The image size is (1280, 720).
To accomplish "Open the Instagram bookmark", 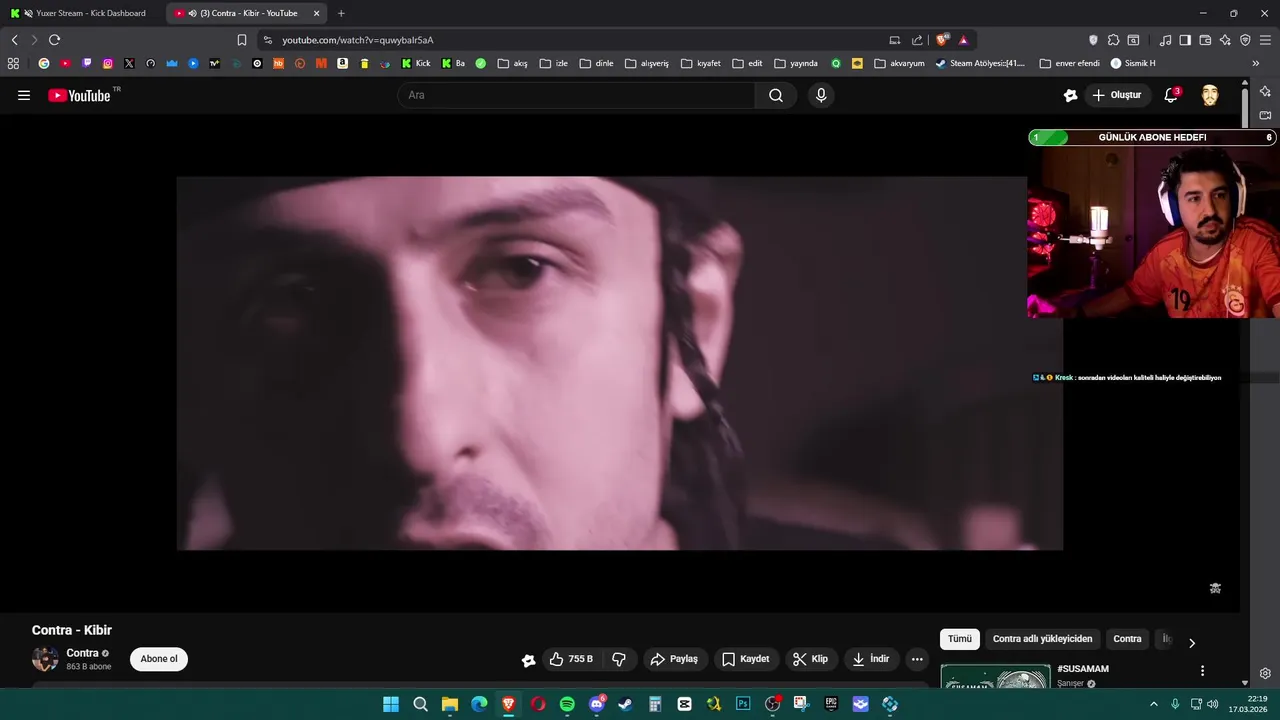I will pos(108,63).
